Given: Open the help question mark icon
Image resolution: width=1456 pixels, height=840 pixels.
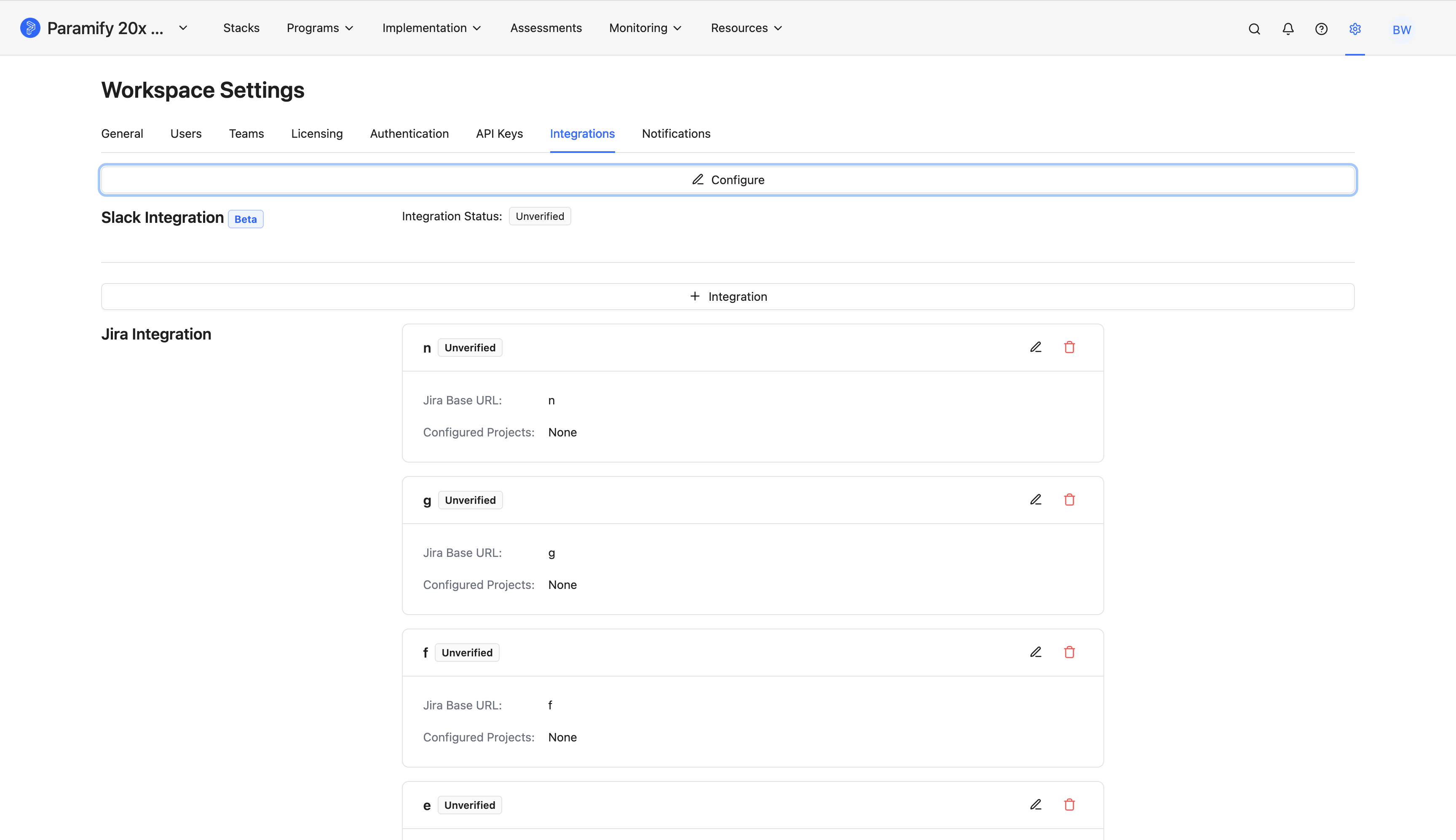Looking at the screenshot, I should pos(1321,29).
